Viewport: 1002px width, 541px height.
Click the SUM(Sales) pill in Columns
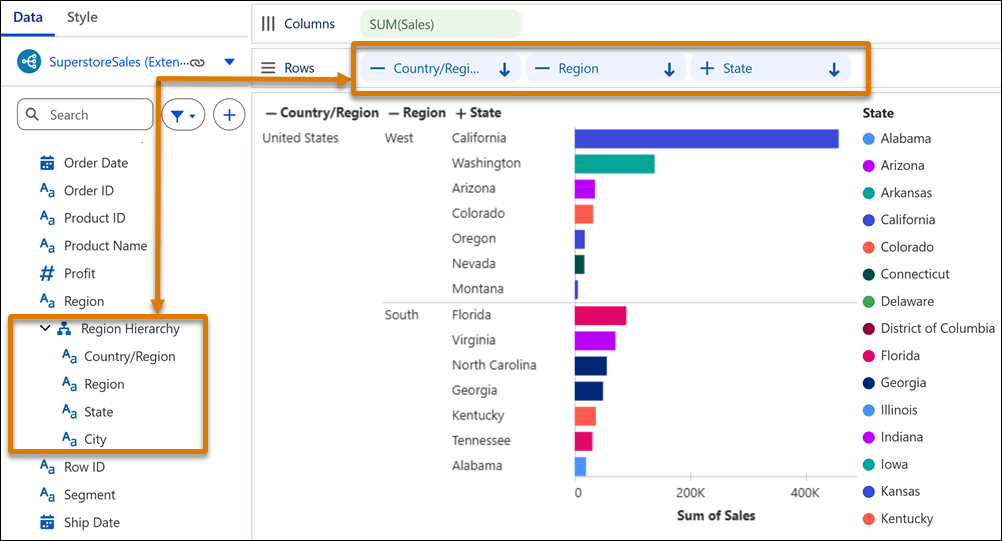(441, 24)
